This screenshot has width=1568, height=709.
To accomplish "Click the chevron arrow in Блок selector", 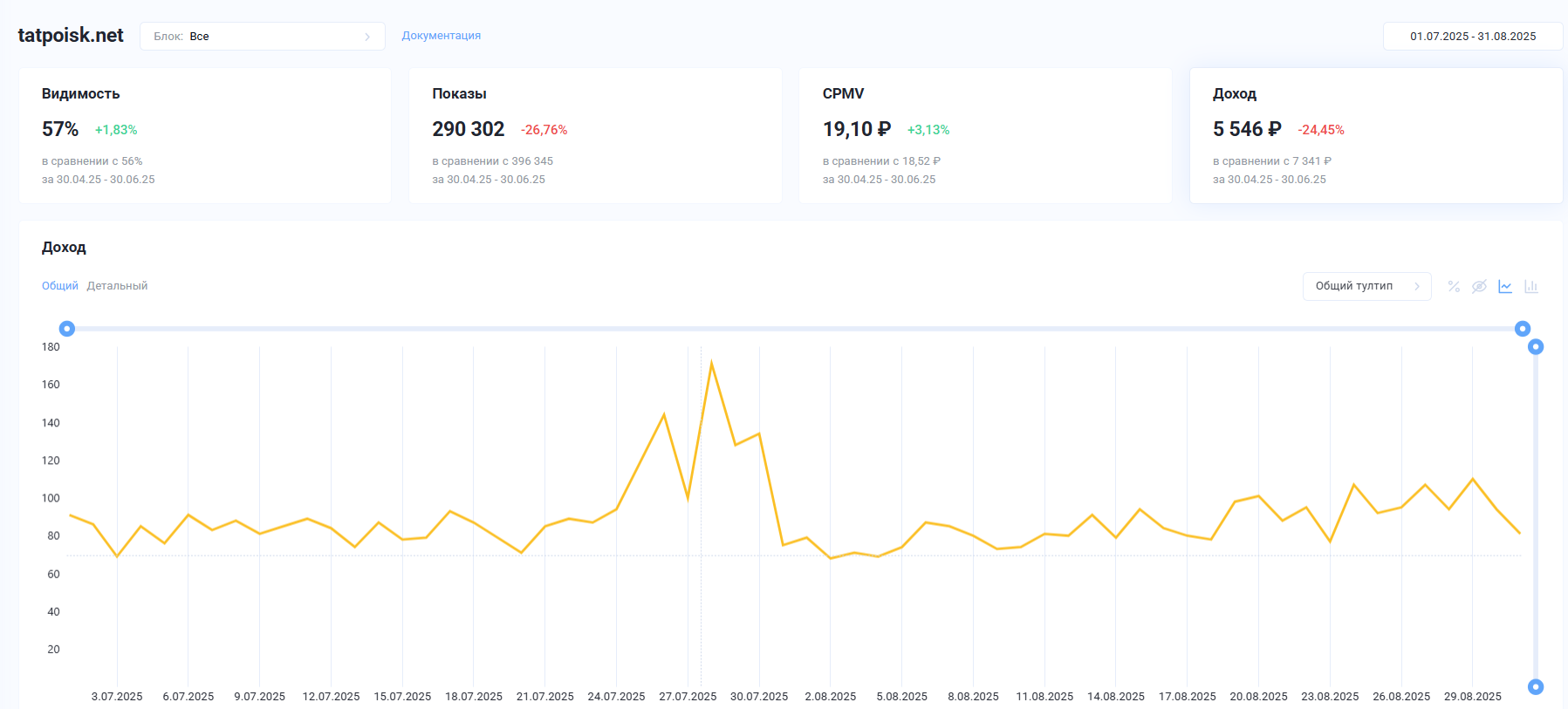I will 367,37.
